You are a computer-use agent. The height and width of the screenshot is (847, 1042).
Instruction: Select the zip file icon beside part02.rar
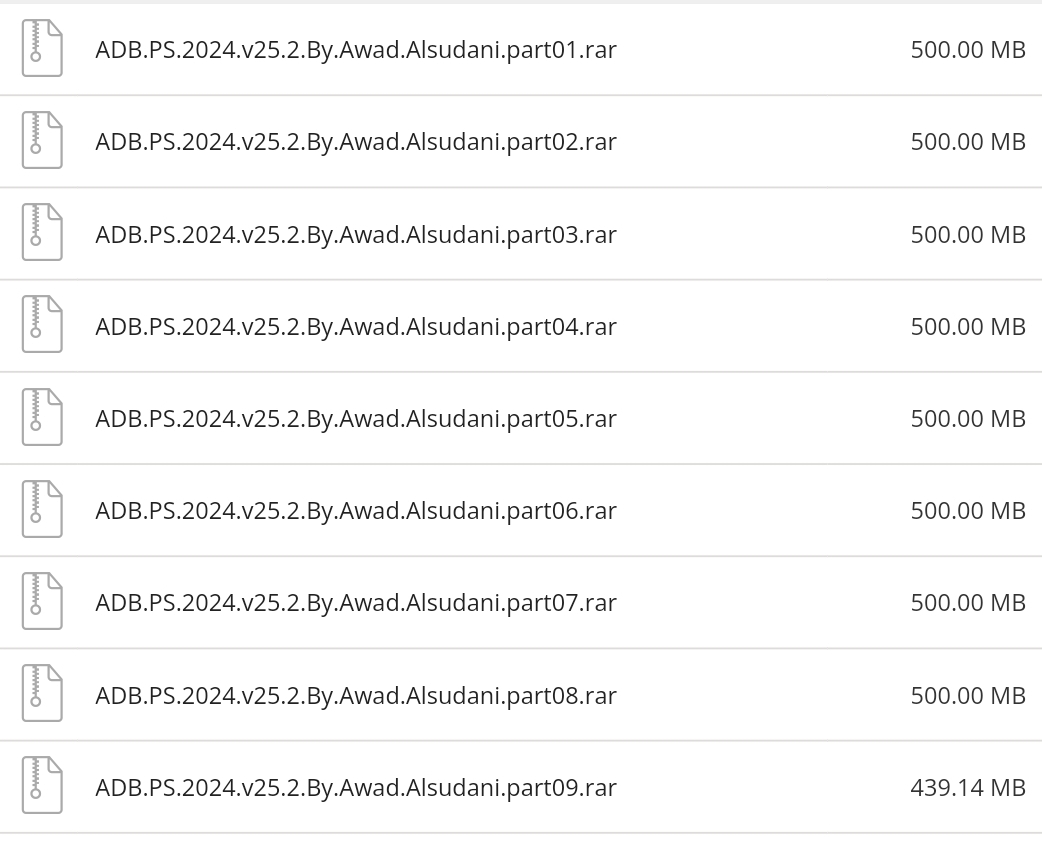tap(42, 141)
